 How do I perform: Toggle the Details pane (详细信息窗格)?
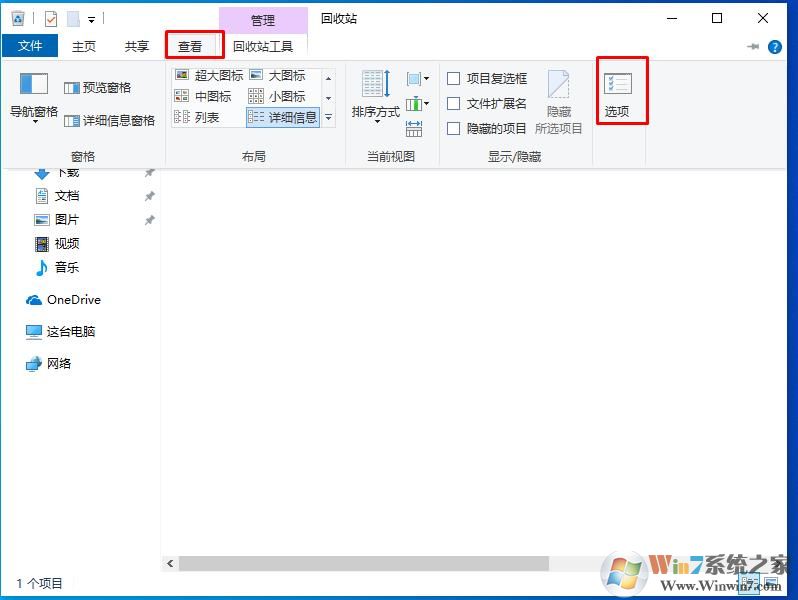[109, 121]
